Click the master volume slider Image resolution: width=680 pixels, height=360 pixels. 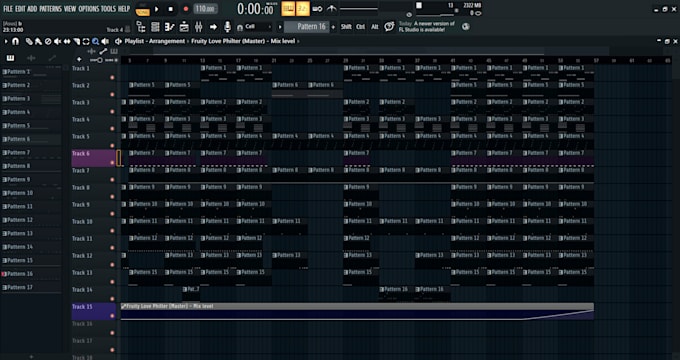[358, 9]
